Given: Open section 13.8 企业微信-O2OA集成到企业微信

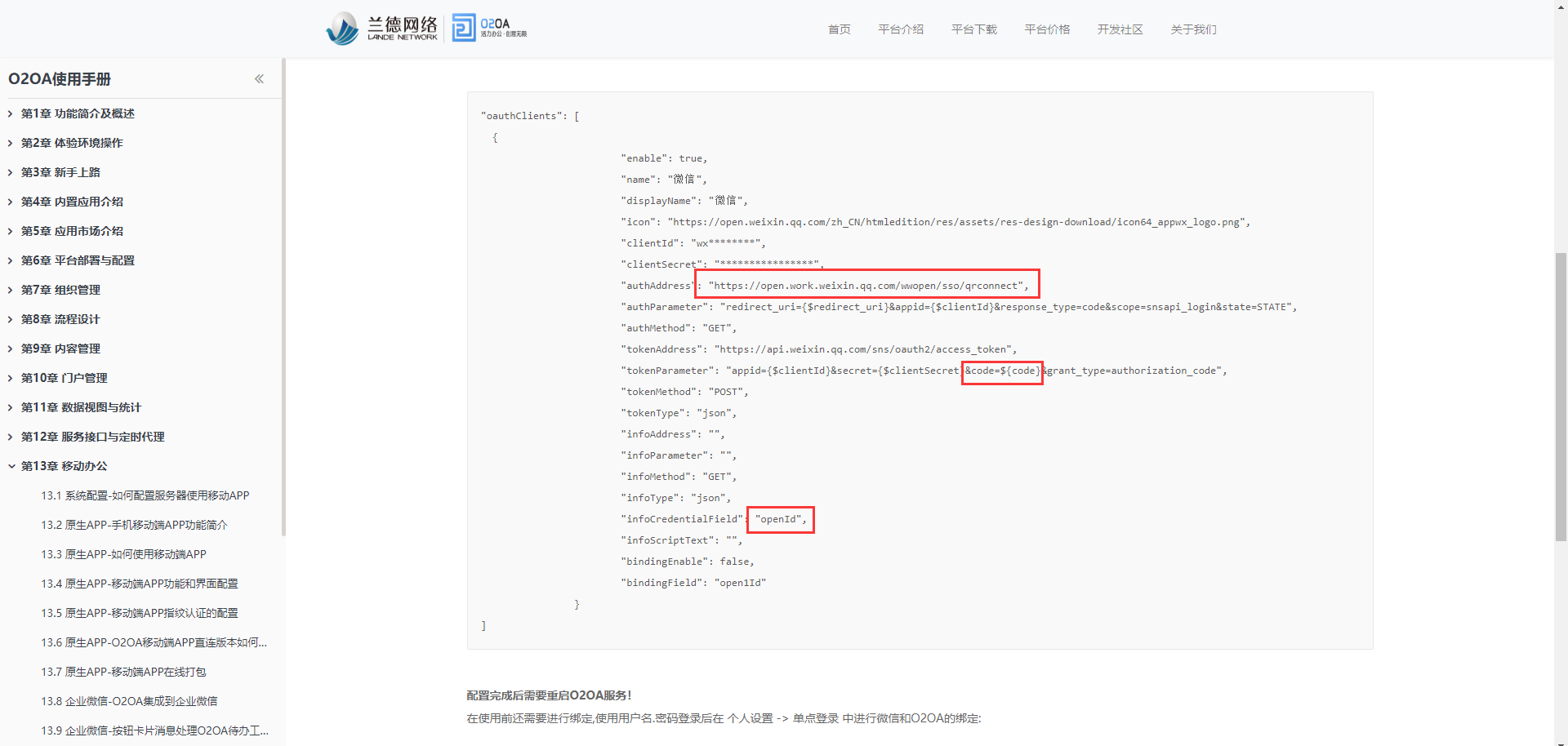Looking at the screenshot, I should (129, 701).
